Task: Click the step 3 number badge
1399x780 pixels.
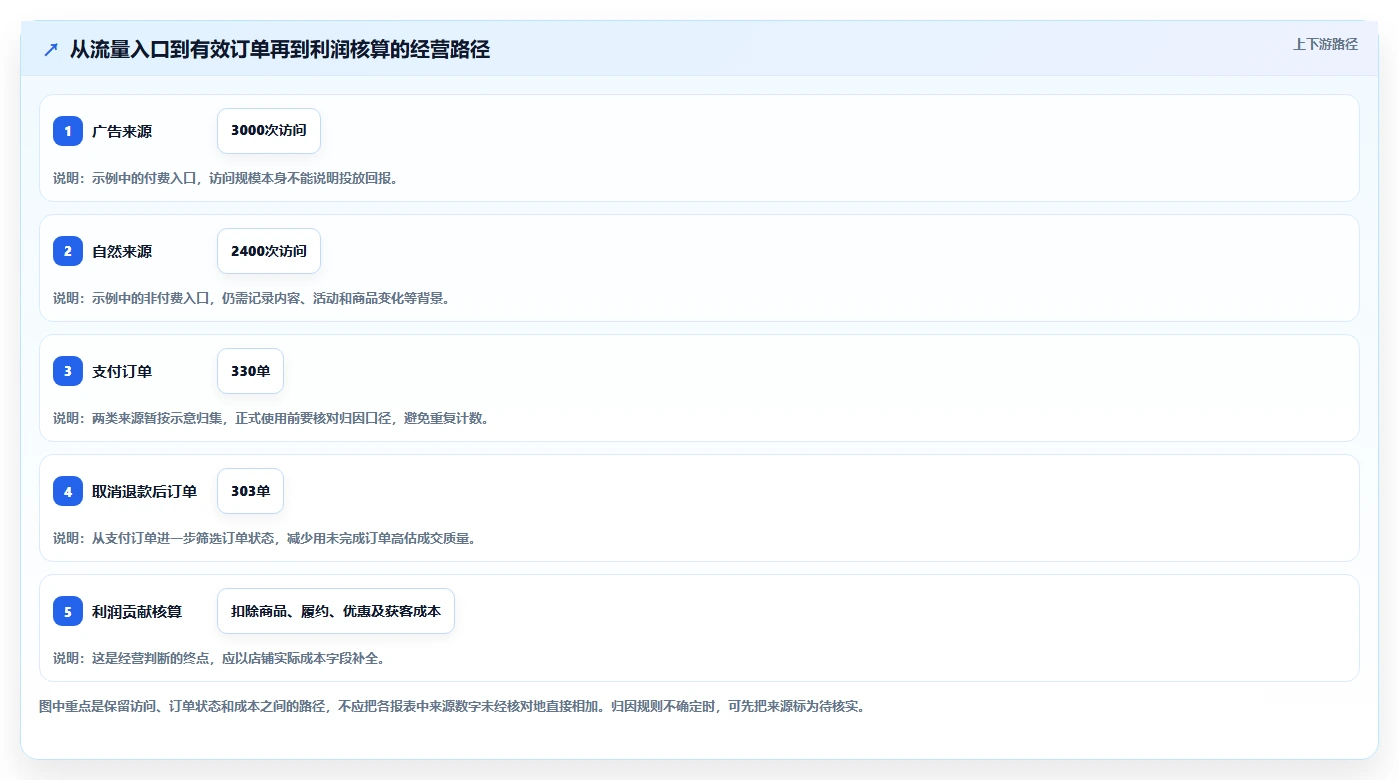Action: click(68, 371)
